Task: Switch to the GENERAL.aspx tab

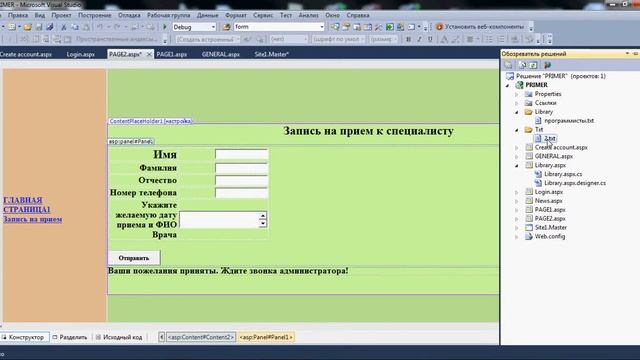Action: (220, 54)
